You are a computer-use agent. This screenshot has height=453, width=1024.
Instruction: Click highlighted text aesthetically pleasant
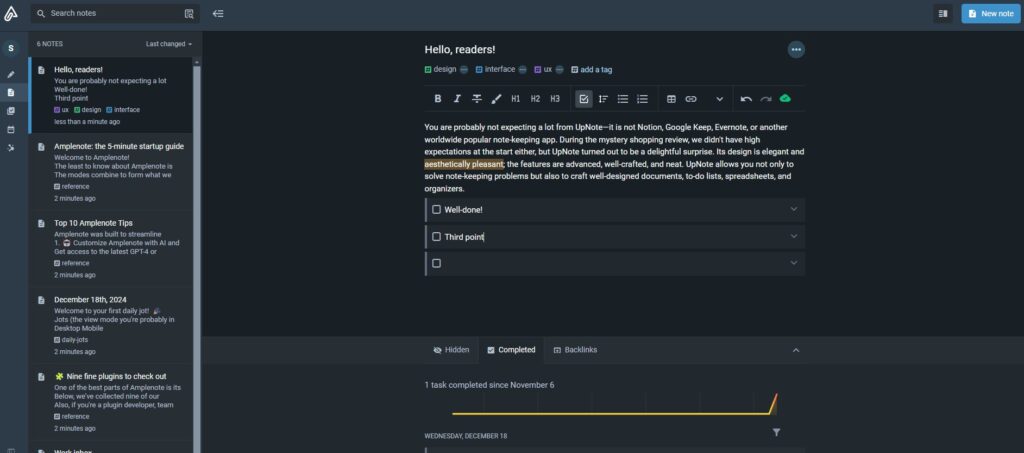tap(464, 164)
